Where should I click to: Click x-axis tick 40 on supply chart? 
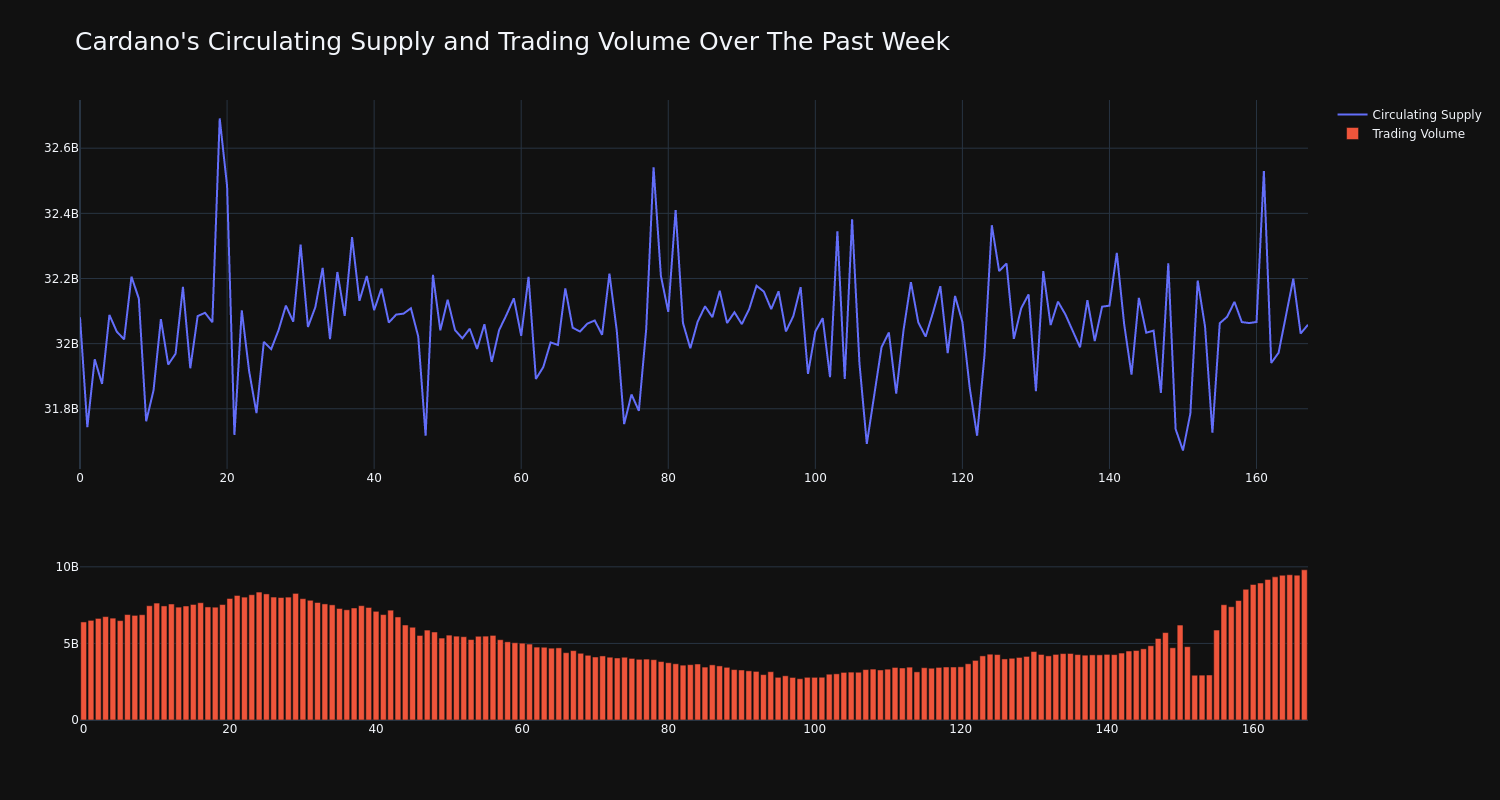click(374, 478)
